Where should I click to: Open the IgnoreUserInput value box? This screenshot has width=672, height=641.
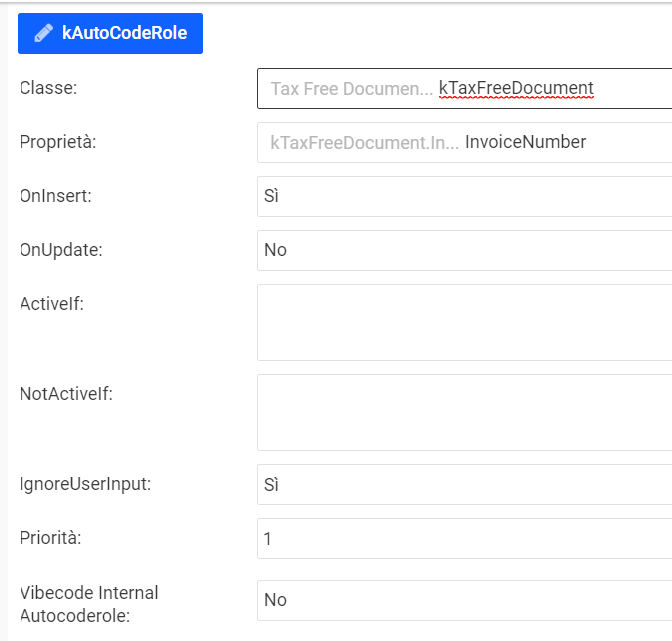[x=464, y=484]
